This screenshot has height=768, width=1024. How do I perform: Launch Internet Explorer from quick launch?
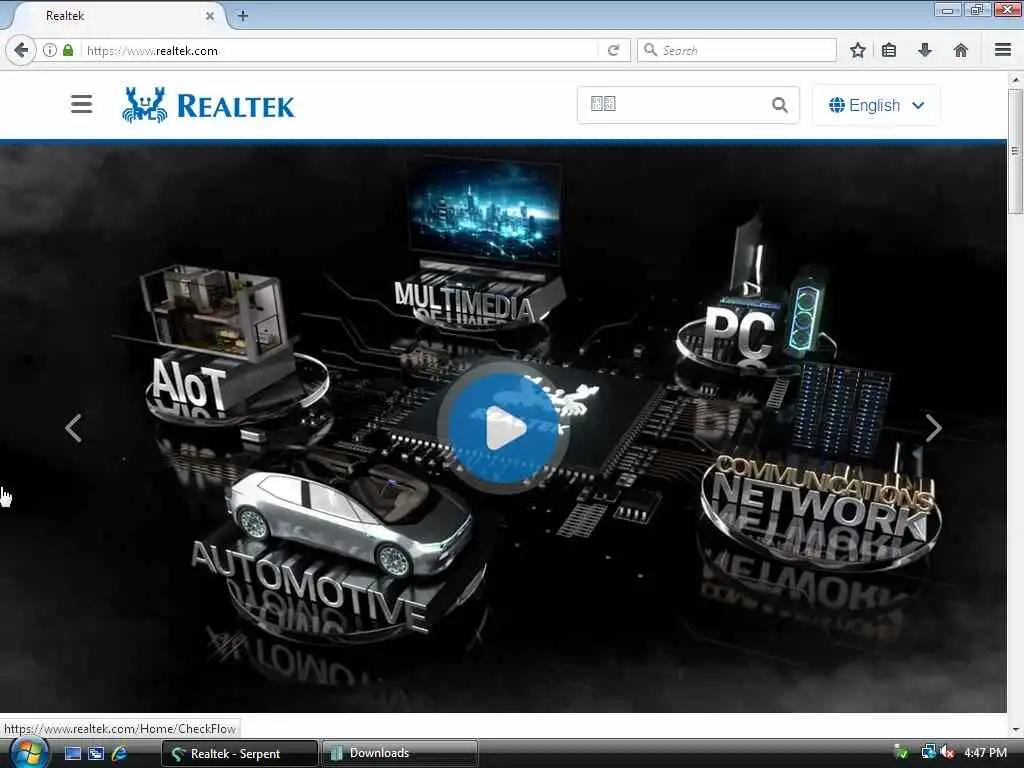pyautogui.click(x=120, y=753)
